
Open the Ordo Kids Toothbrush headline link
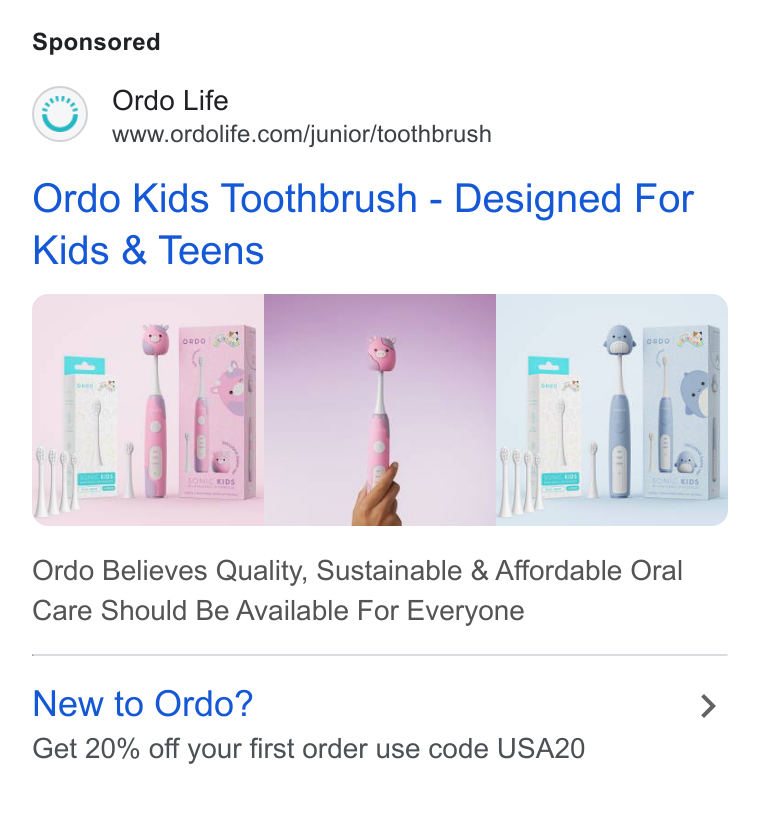tap(363, 224)
